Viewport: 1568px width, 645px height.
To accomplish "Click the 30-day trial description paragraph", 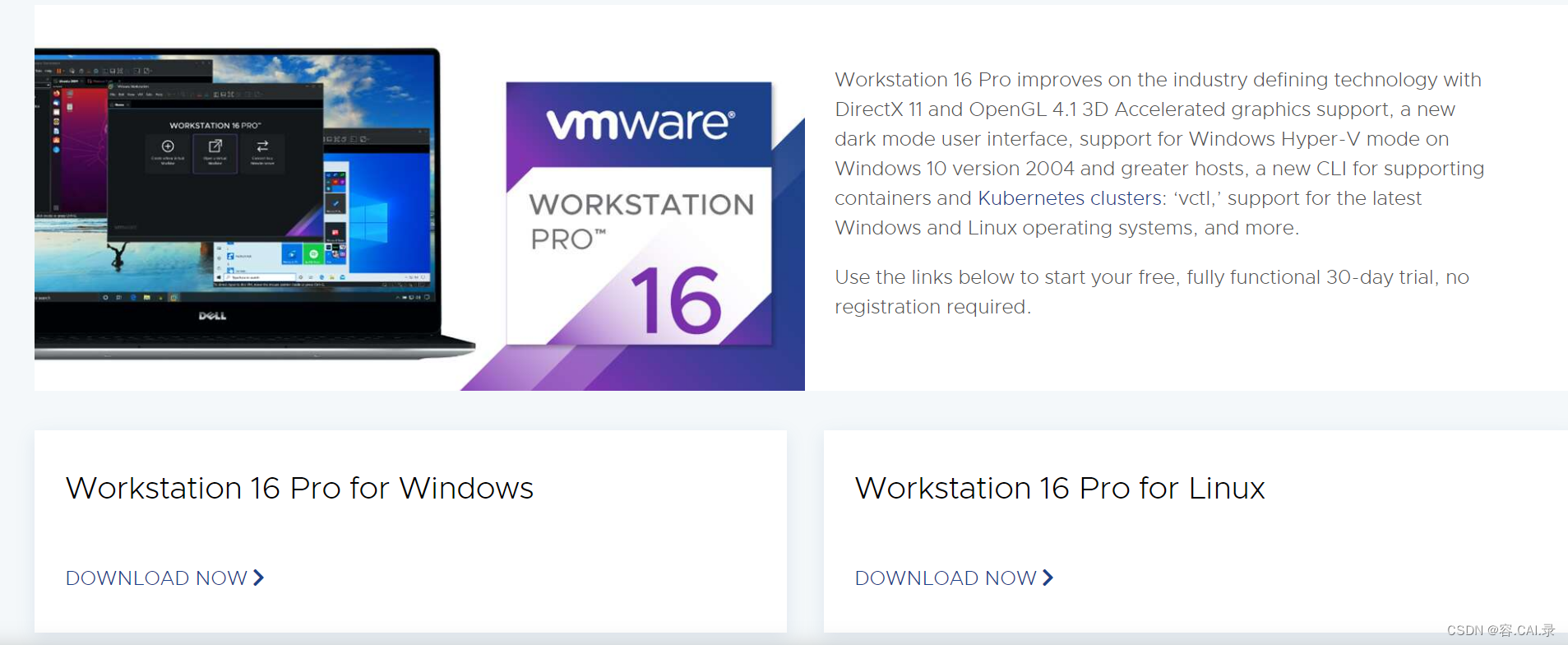I will coord(1152,292).
